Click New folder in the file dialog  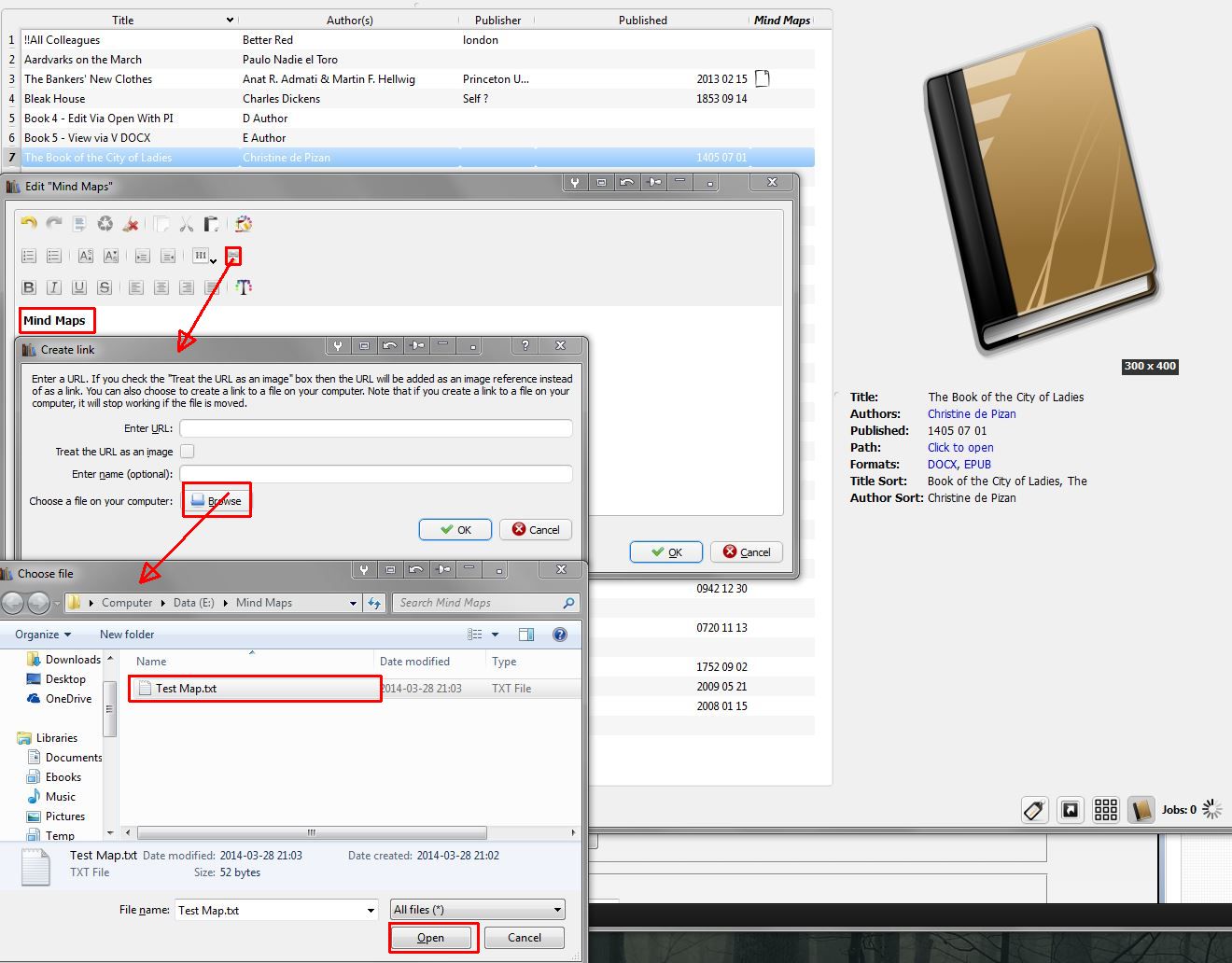127,635
